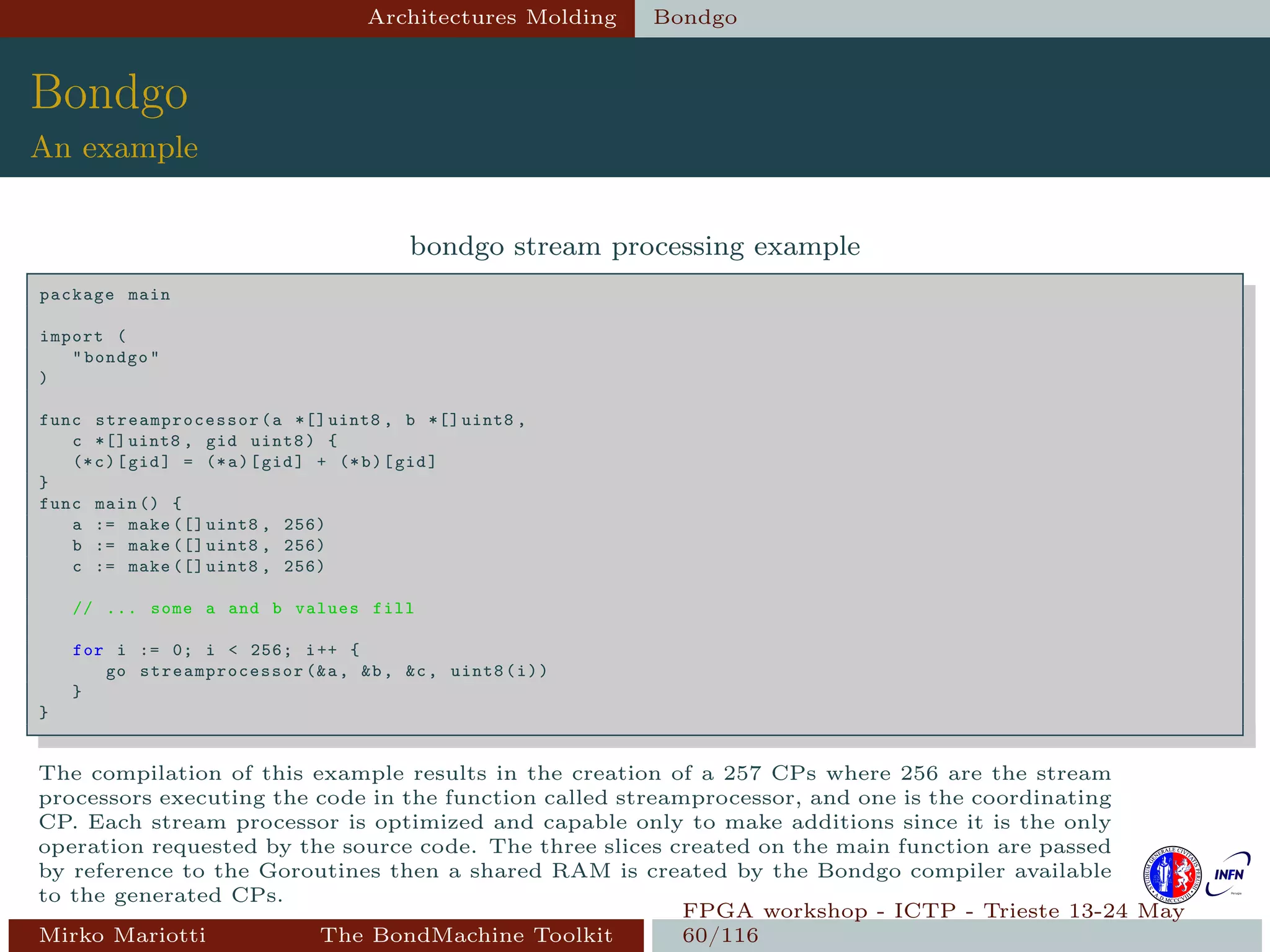Click the author name Mirko Mariotti
This screenshot has height=952, width=1270.
click(122, 935)
